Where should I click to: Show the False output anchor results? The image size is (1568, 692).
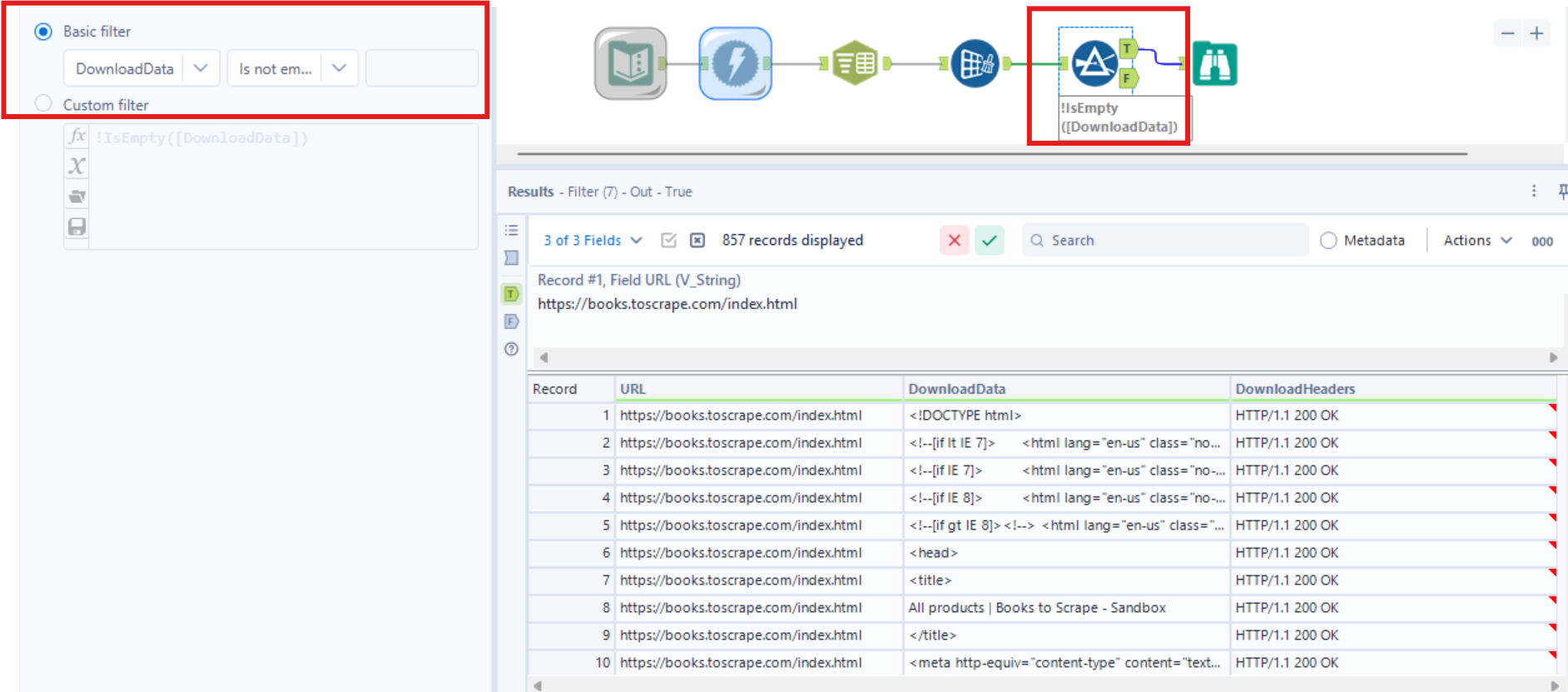(x=511, y=321)
